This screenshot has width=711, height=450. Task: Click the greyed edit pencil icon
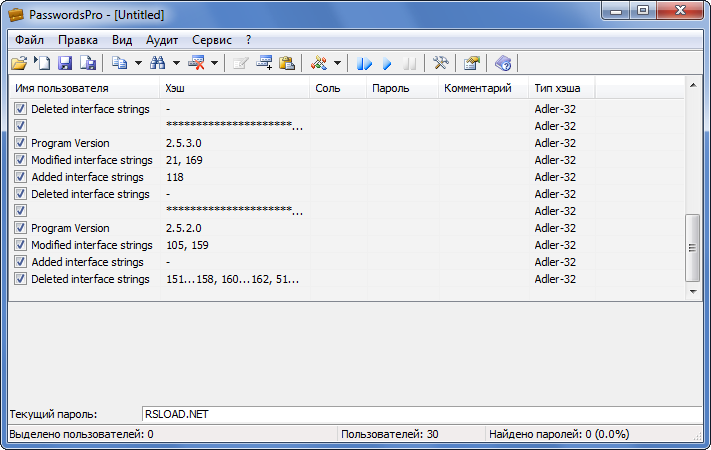240,63
